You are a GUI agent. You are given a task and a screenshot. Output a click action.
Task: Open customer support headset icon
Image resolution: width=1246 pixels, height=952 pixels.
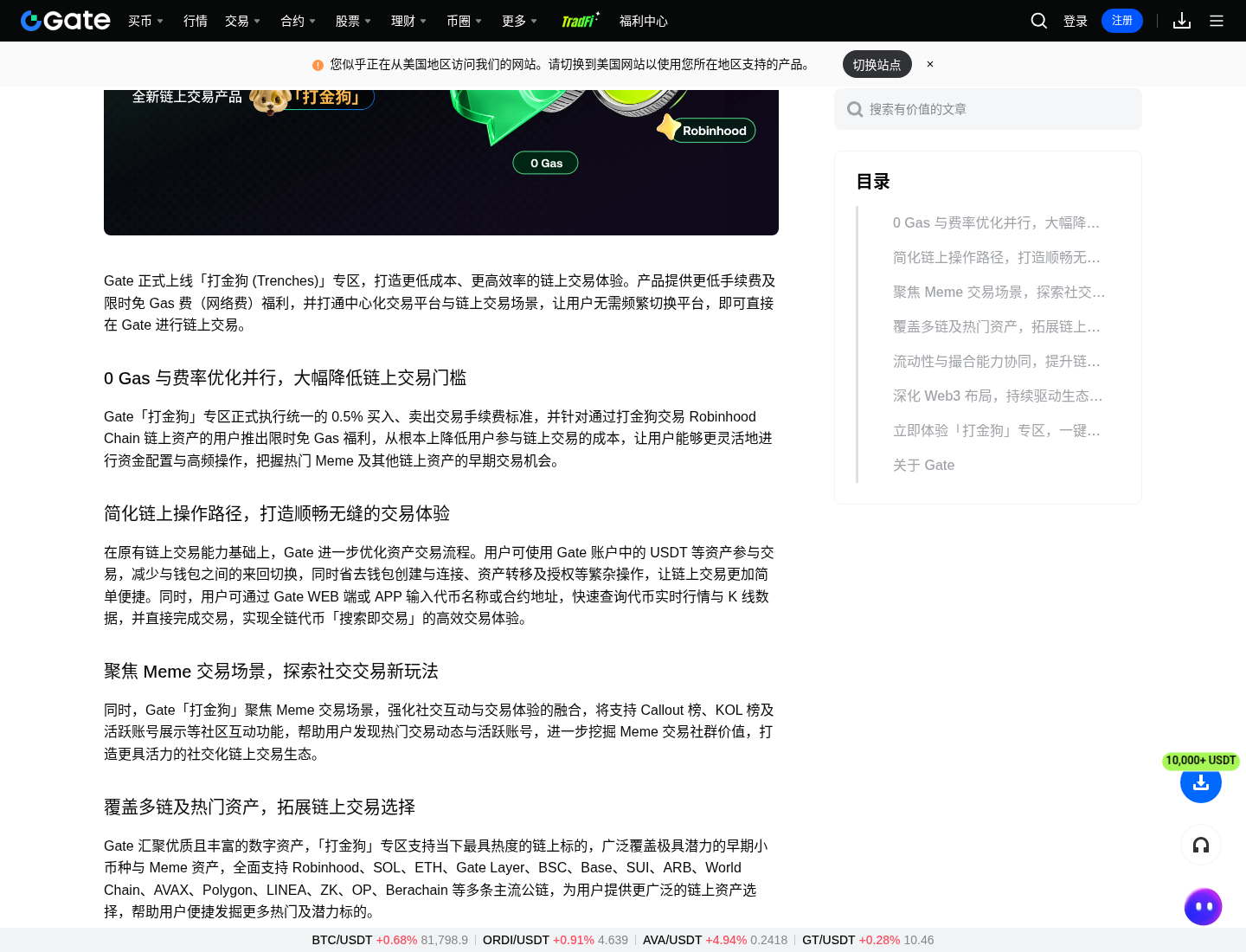point(1201,845)
